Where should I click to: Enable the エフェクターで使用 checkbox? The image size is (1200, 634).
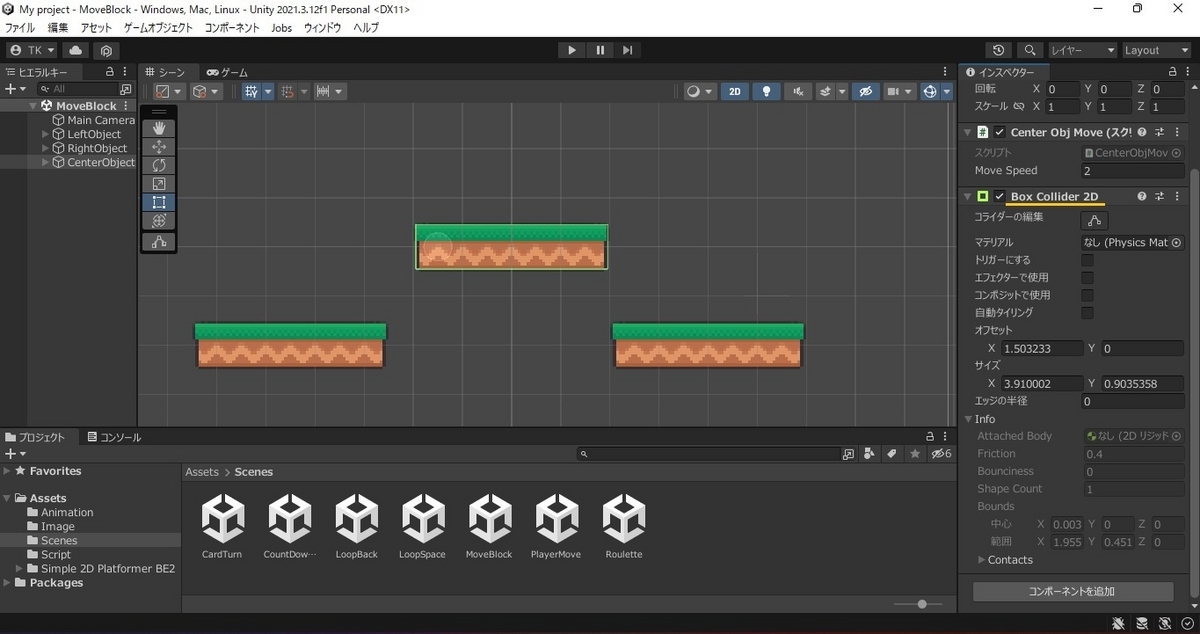coord(1087,277)
